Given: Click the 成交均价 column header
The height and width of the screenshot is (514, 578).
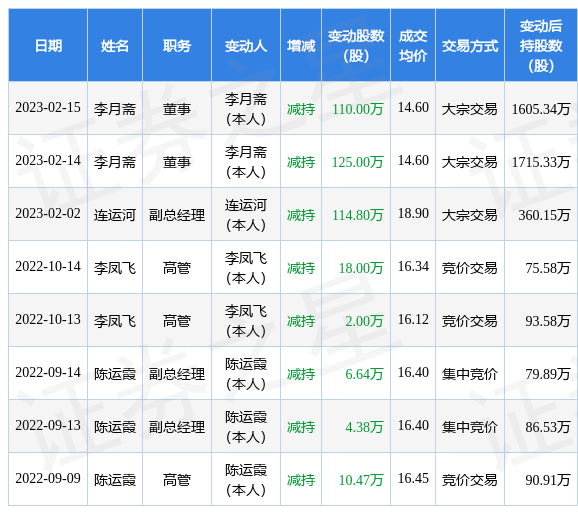Looking at the screenshot, I should click(413, 46).
